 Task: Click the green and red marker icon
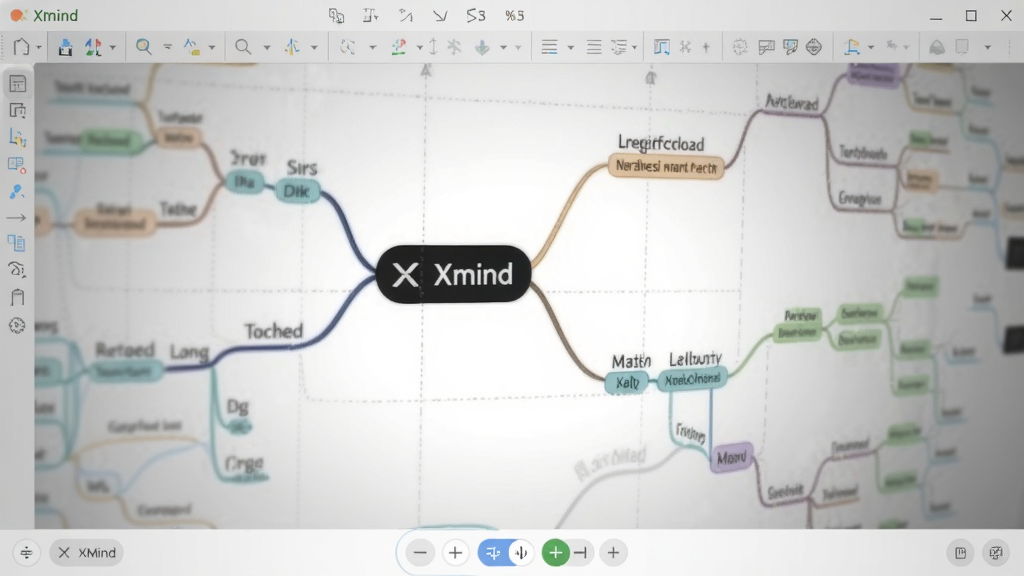tap(398, 47)
